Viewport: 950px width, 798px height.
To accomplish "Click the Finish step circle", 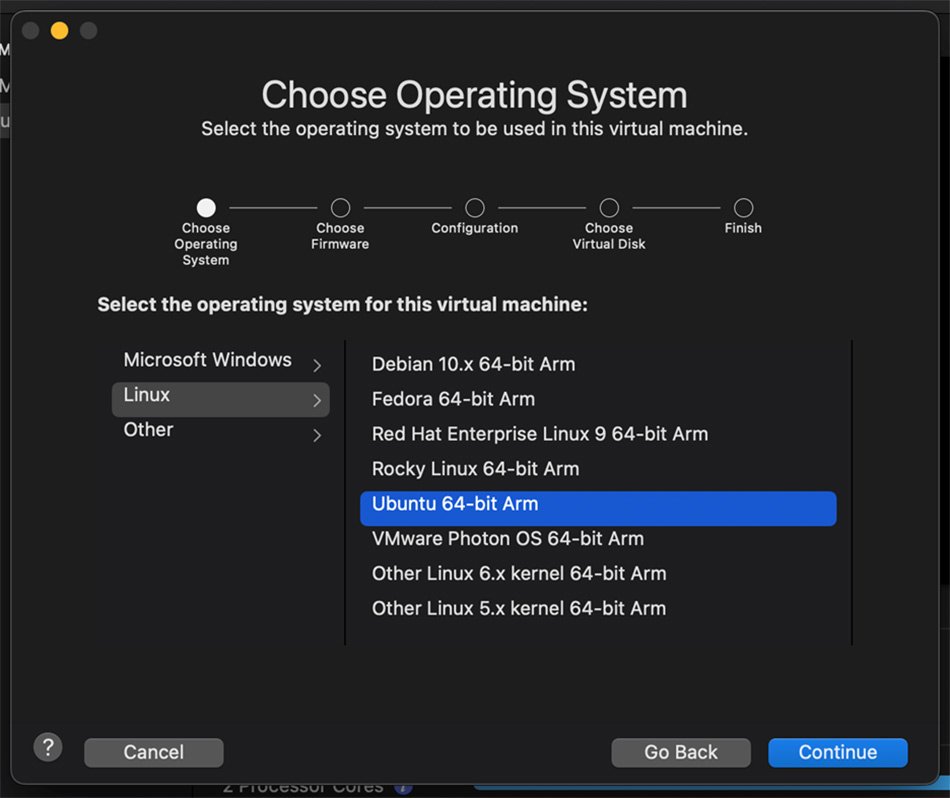I will coord(743,208).
